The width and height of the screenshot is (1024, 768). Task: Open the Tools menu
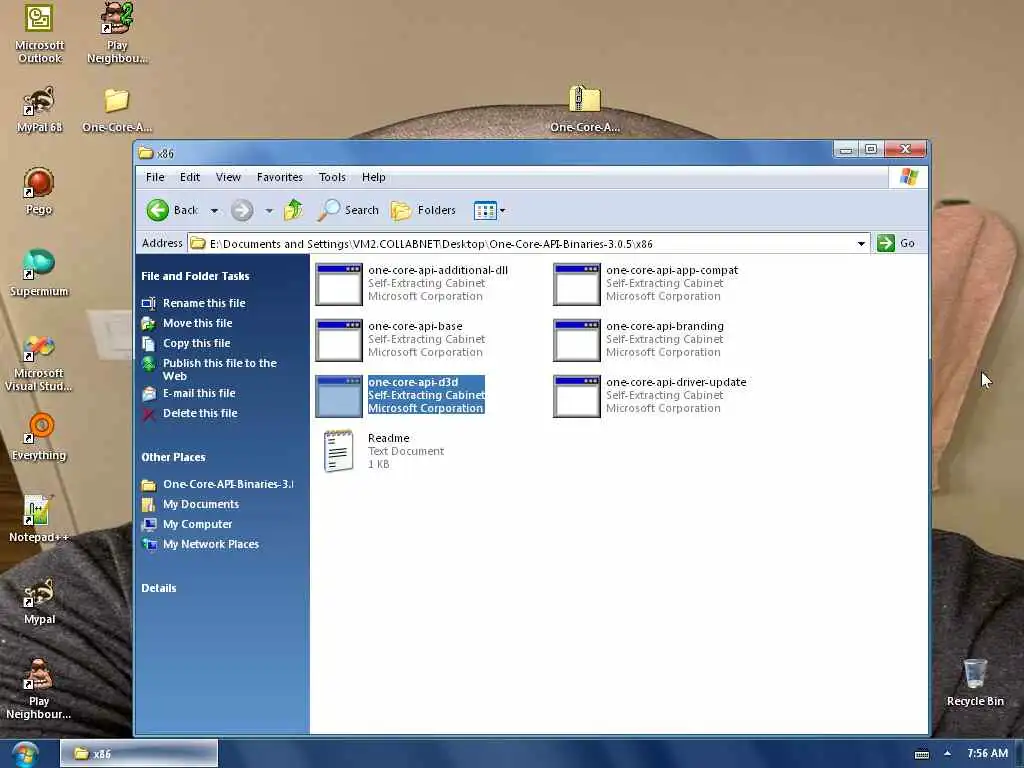[x=332, y=177]
